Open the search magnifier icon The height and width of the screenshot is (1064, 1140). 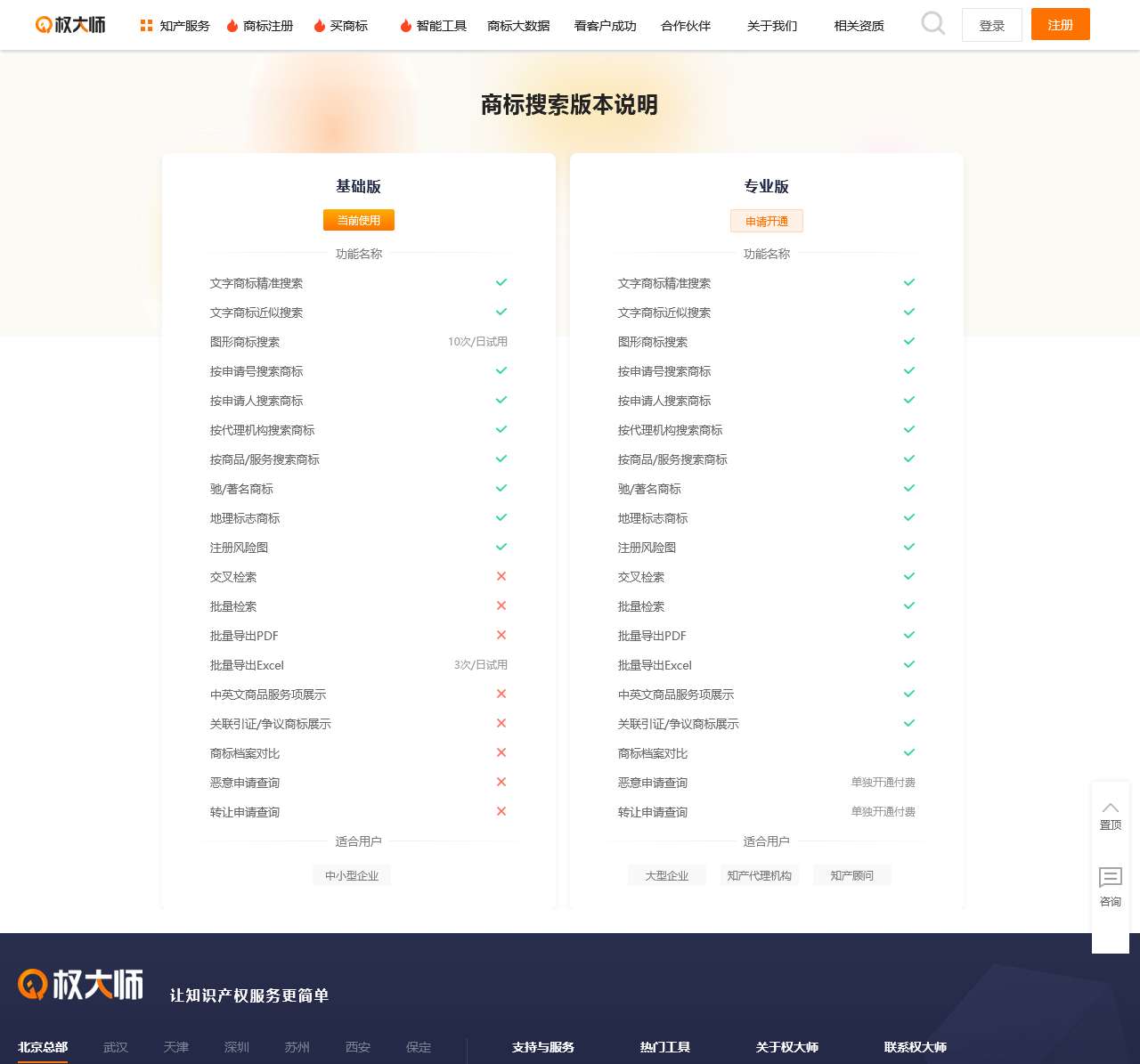(x=932, y=24)
